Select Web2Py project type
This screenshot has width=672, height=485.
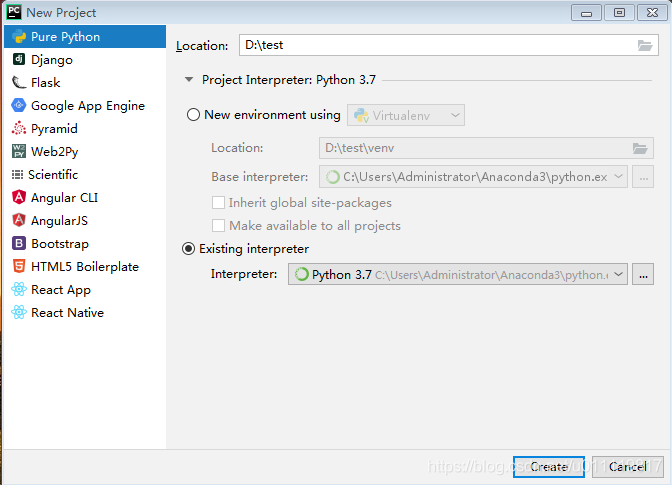(x=85, y=151)
